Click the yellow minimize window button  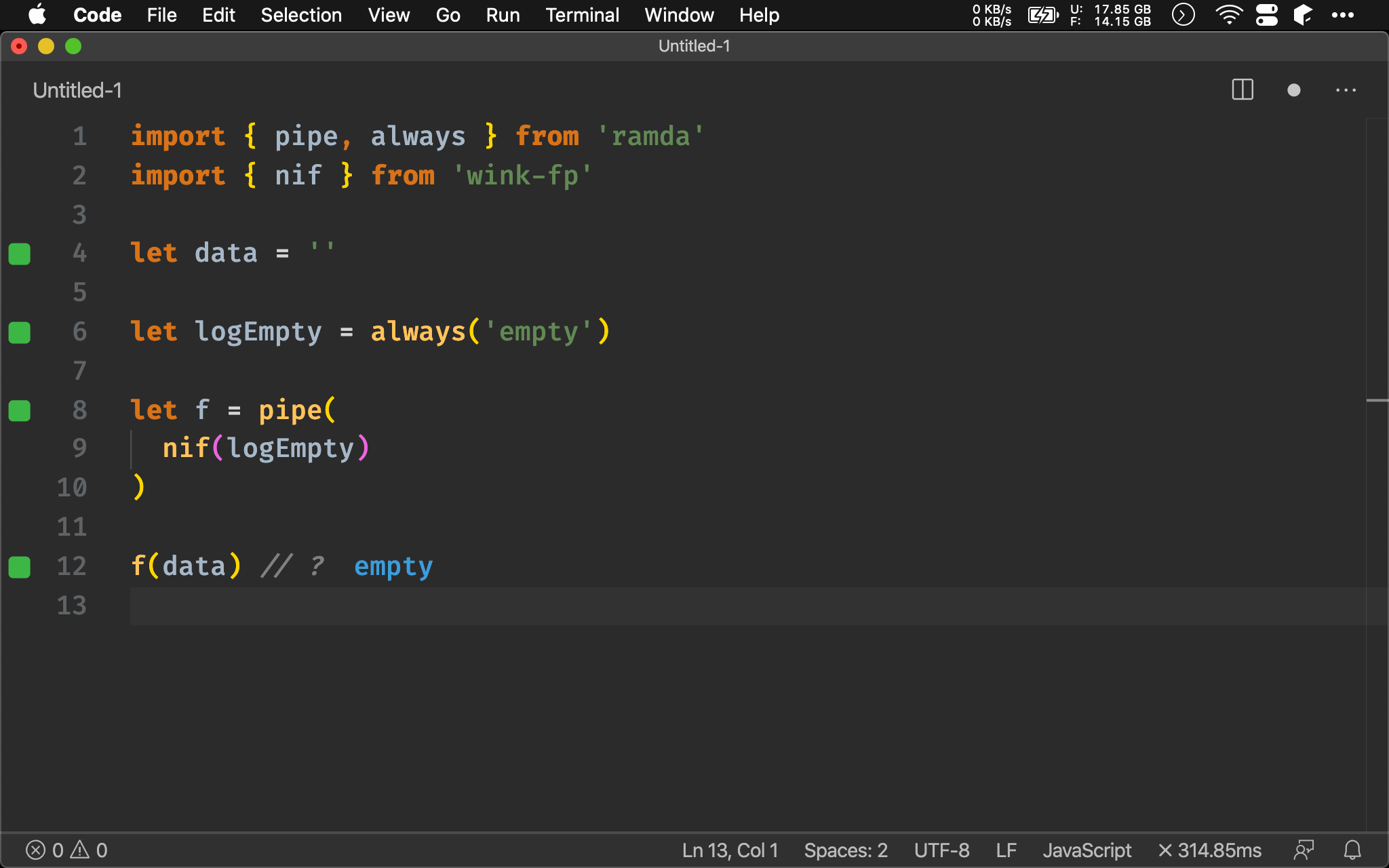click(x=46, y=46)
